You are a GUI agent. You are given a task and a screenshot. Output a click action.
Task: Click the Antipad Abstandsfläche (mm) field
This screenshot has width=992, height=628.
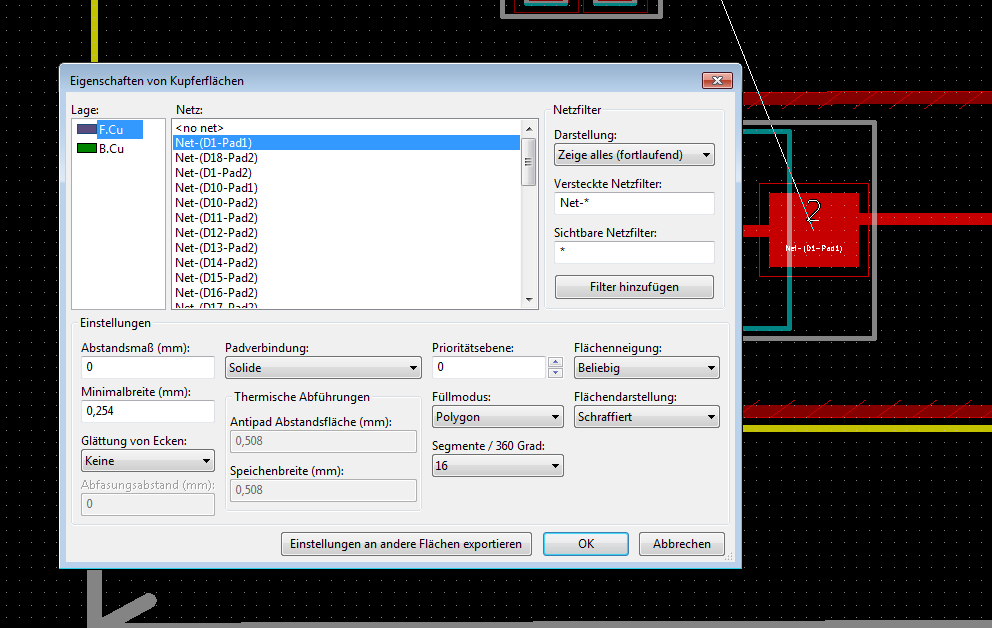pyautogui.click(x=323, y=441)
